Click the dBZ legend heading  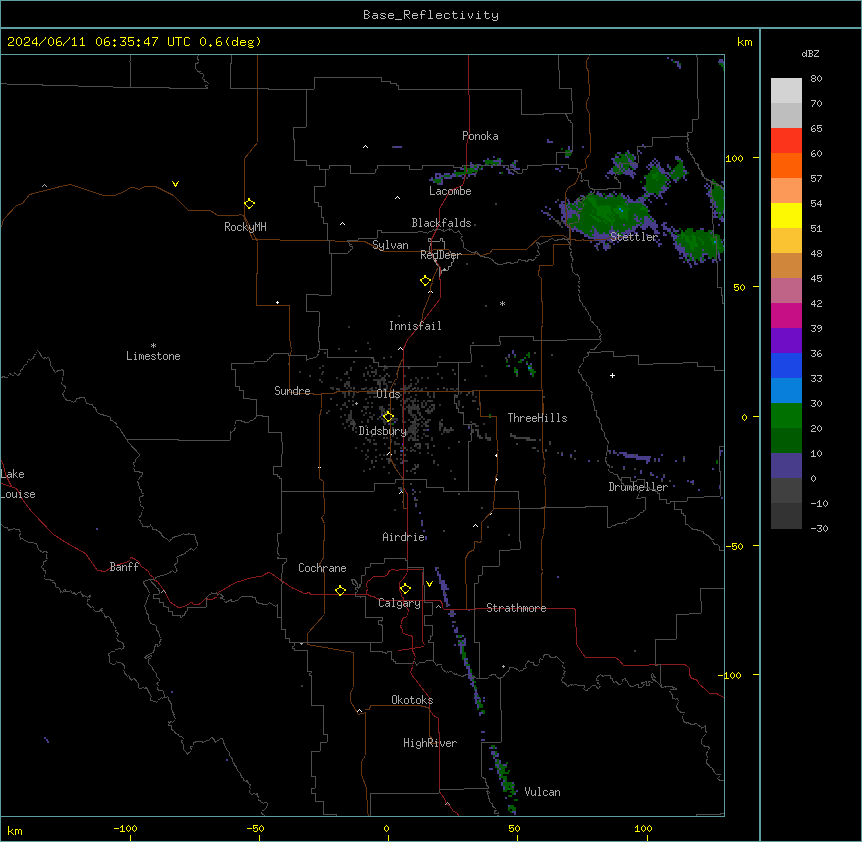810,53
